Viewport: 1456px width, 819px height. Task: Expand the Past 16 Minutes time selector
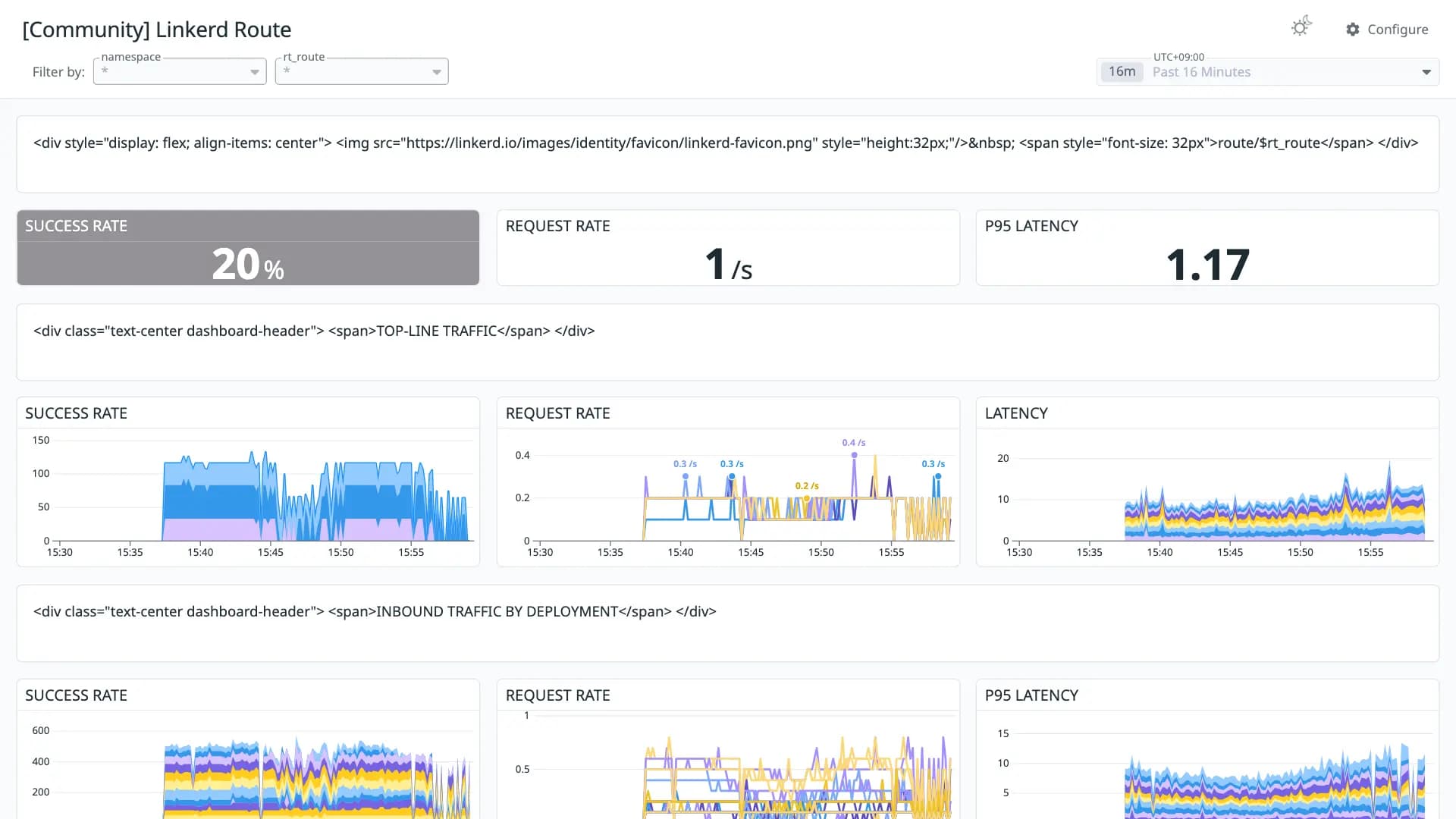point(1267,72)
